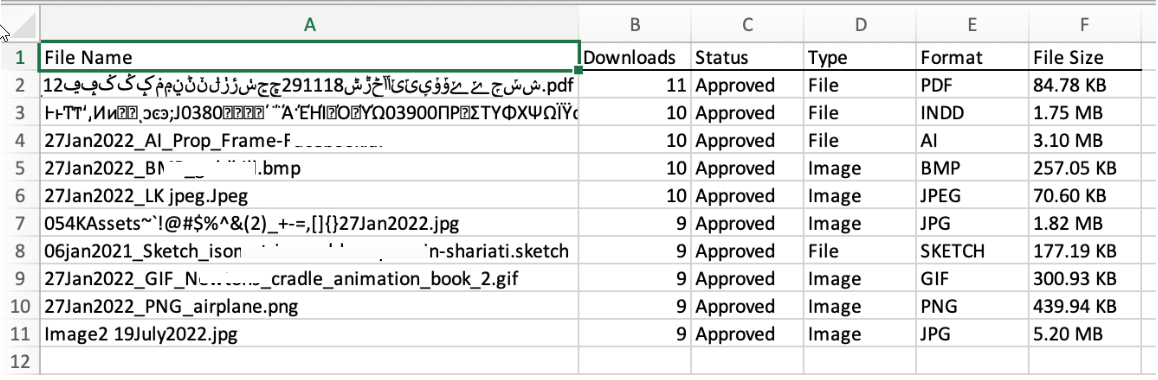Select the 27Jan2022_AI_Prop_Frame cell
Image resolution: width=1158 pixels, height=380 pixels.
[x=309, y=140]
